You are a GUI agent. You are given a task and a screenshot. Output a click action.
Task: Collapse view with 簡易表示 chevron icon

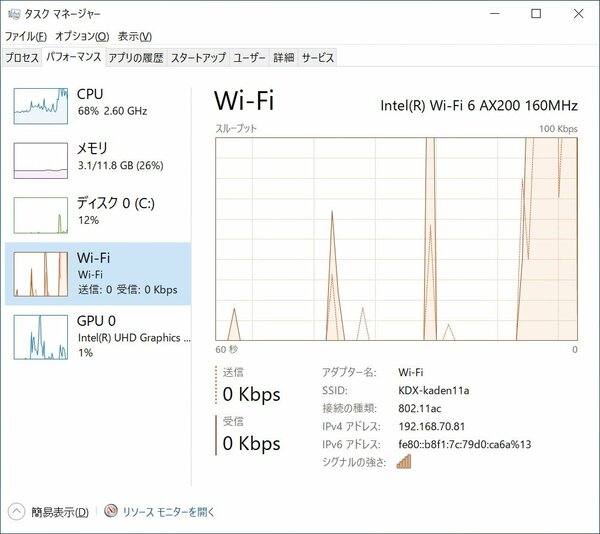[x=16, y=511]
